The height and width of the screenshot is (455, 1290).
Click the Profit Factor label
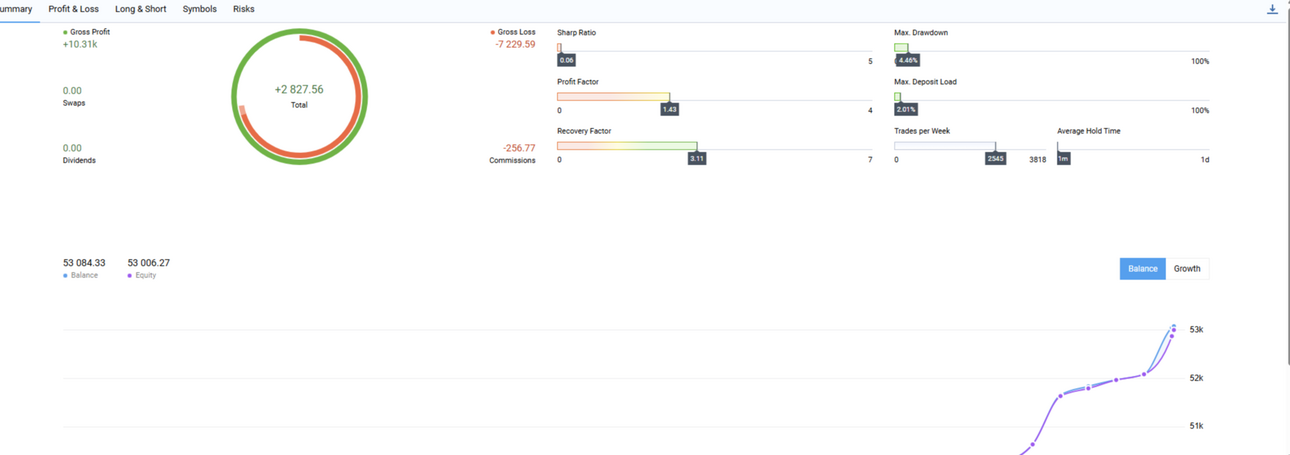(x=578, y=82)
